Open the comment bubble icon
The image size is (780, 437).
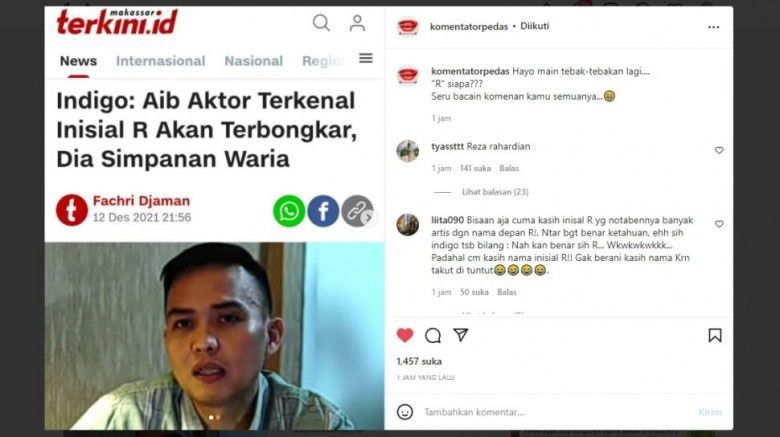coord(433,335)
